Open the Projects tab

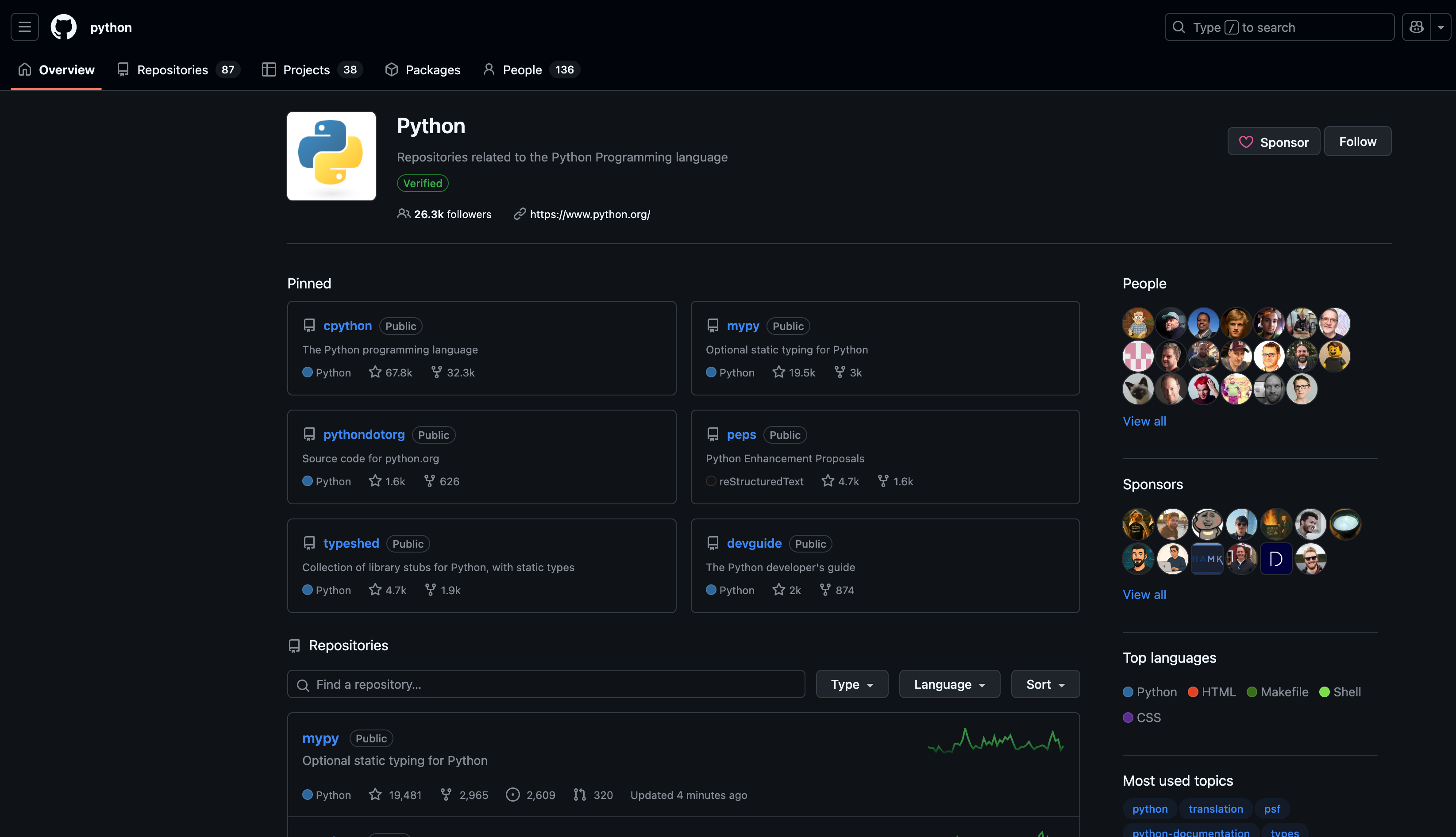(312, 69)
